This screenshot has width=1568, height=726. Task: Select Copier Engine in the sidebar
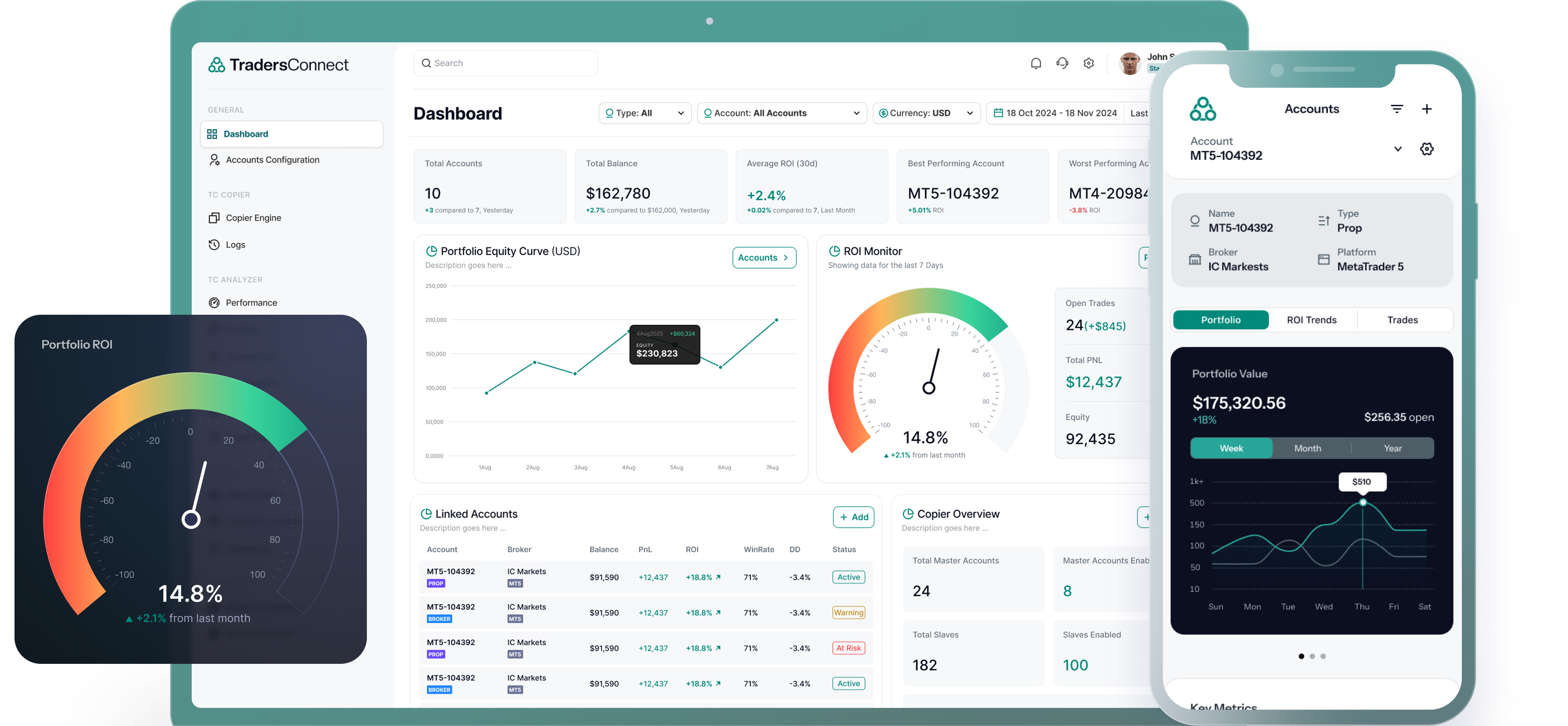click(x=253, y=218)
